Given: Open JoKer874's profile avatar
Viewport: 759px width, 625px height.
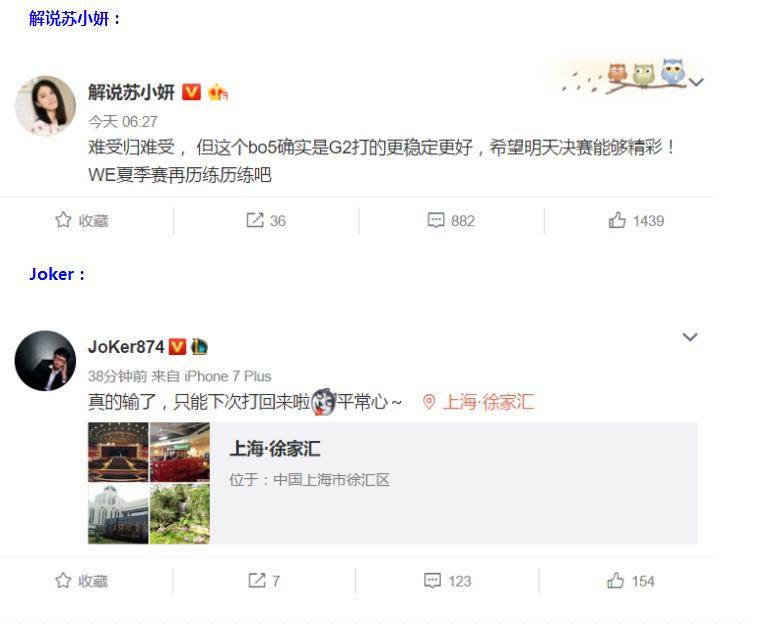Looking at the screenshot, I should tap(46, 361).
